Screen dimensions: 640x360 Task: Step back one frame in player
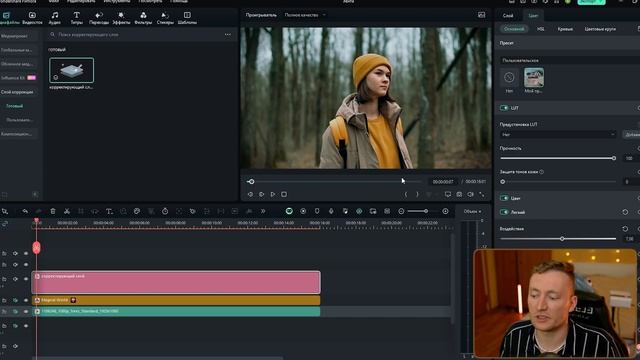click(x=262, y=194)
